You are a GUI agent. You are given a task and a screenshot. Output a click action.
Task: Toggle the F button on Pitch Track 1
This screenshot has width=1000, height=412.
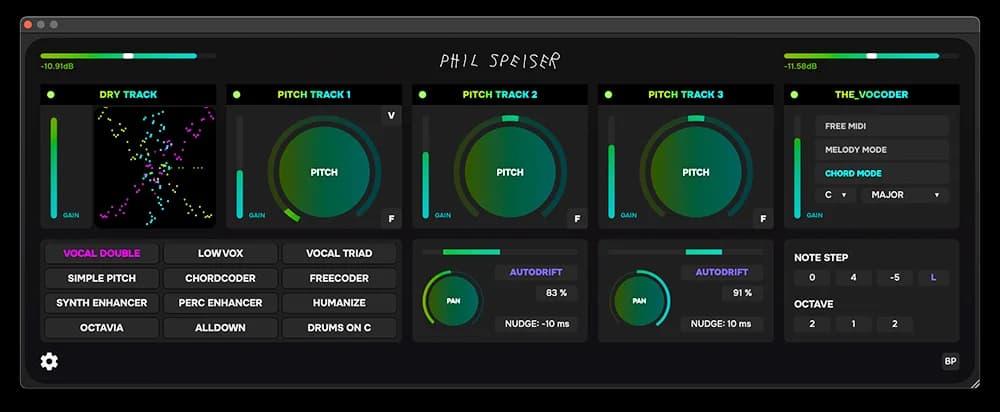(391, 219)
